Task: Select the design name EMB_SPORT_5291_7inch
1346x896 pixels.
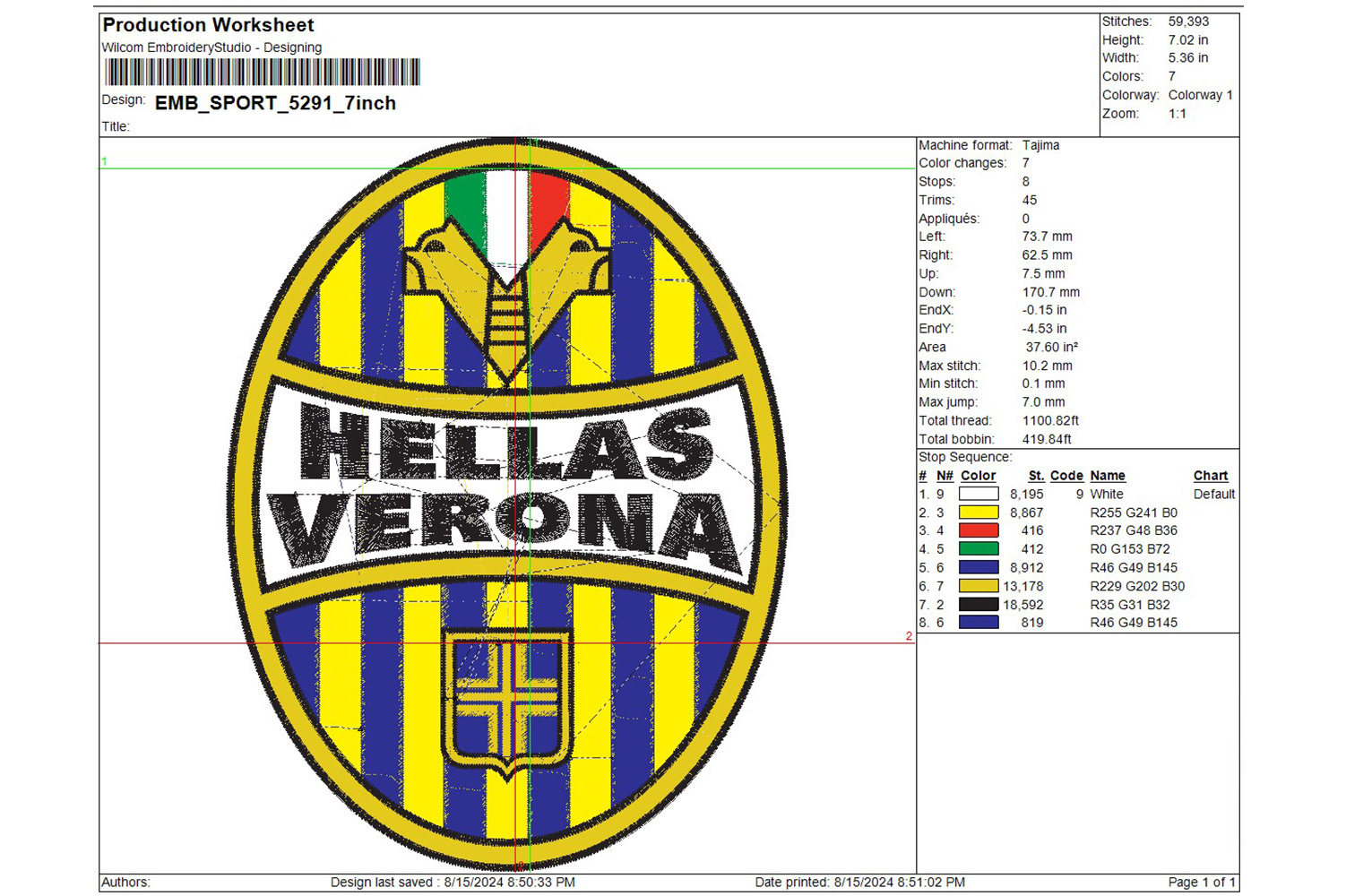Action: 275,103
